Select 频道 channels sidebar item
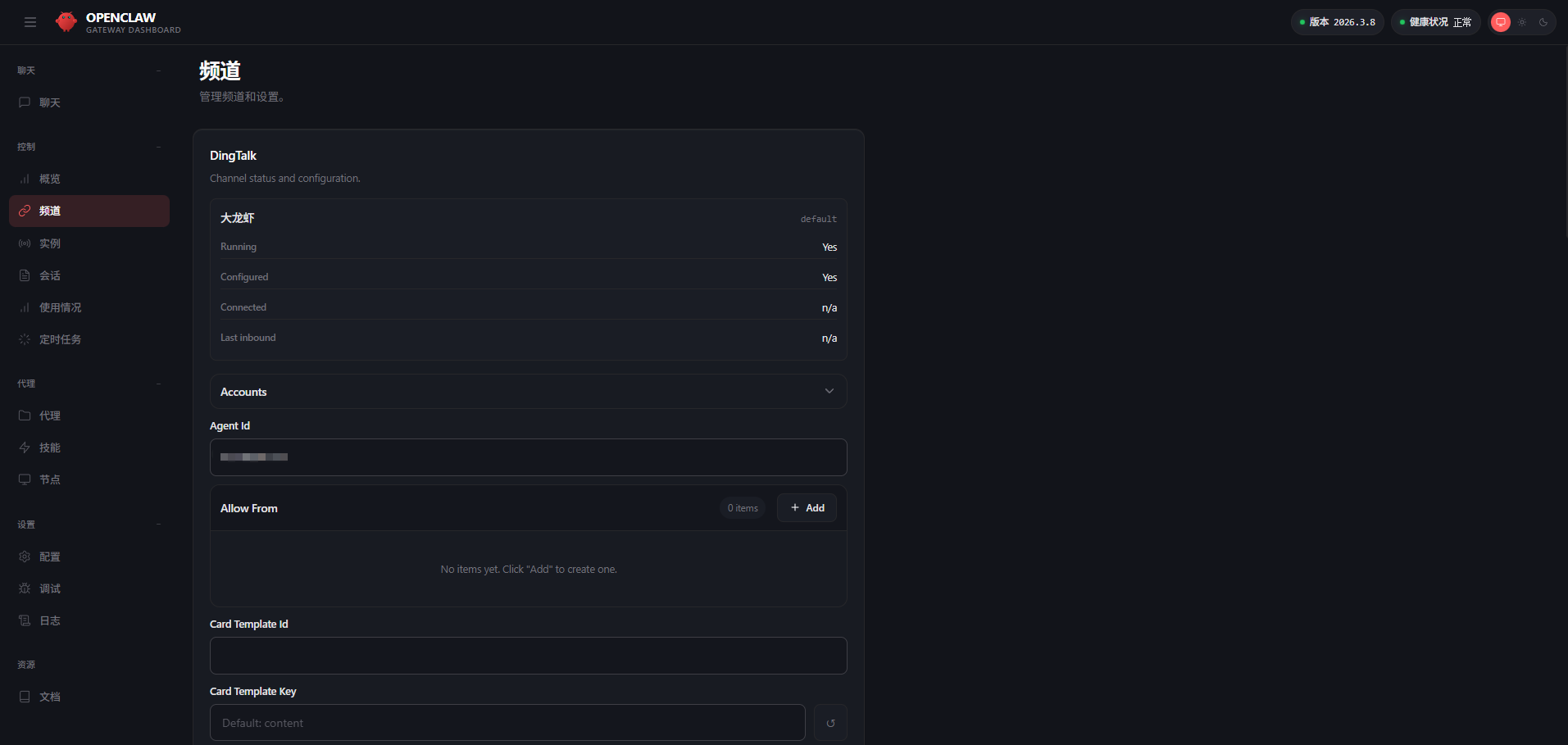The width and height of the screenshot is (1568, 745). (89, 211)
